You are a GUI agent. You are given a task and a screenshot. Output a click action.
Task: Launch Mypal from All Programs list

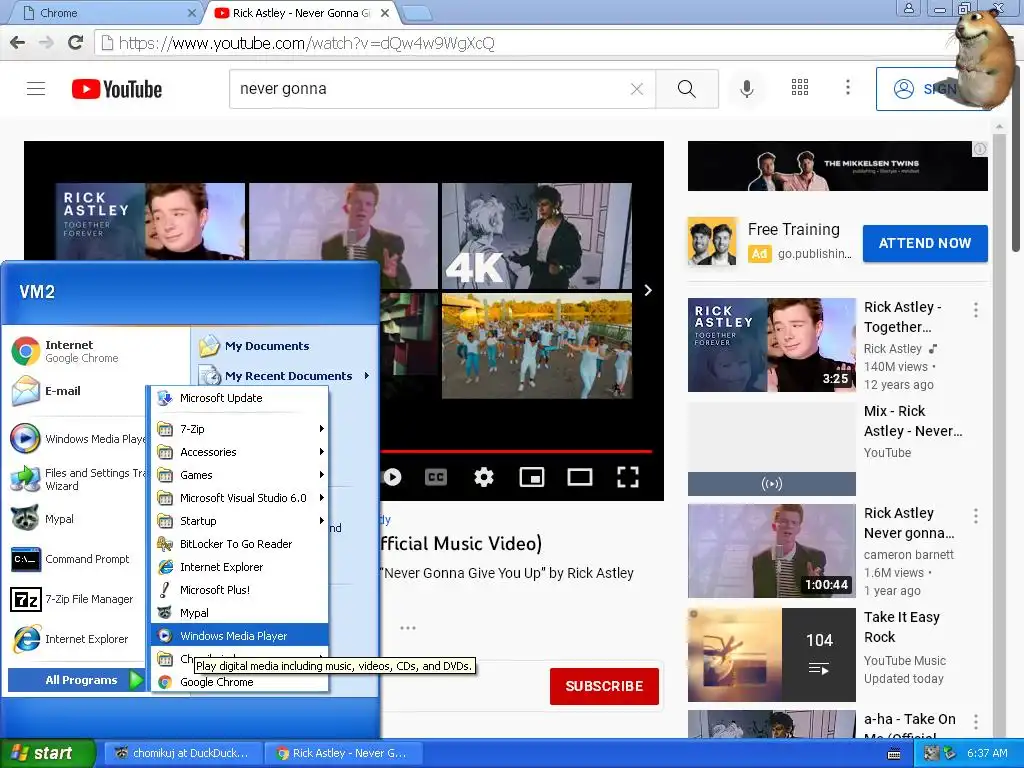(240, 613)
